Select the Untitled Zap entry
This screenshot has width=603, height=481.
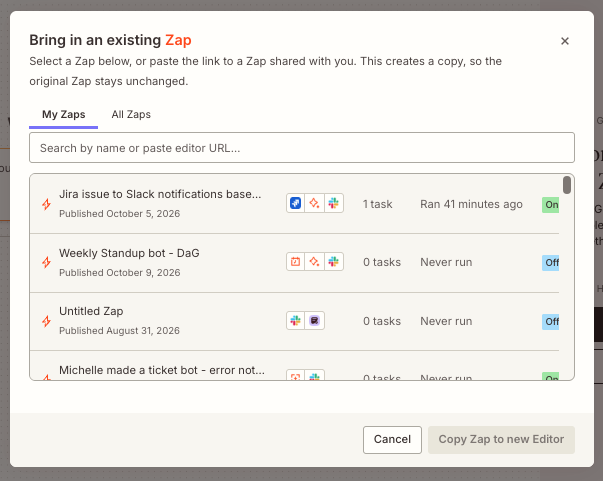(x=295, y=321)
